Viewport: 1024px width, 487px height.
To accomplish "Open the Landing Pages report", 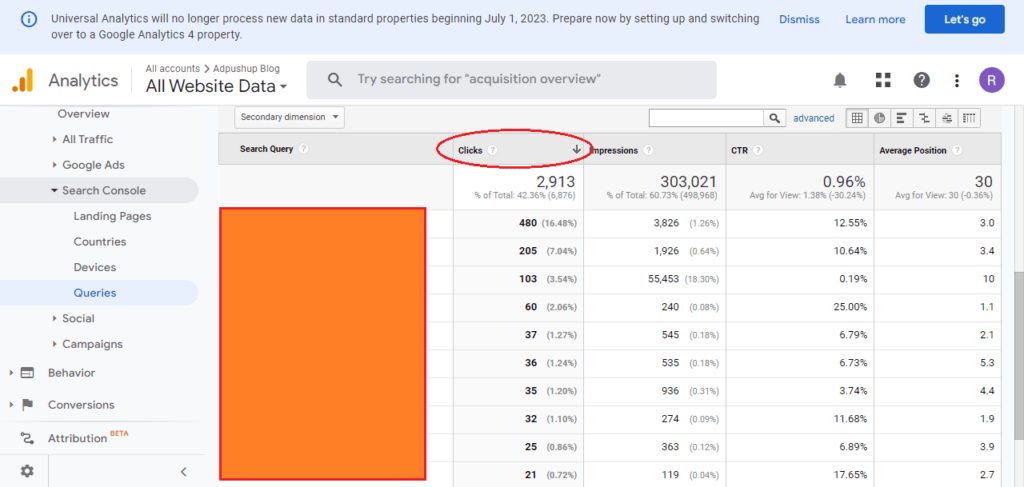I will pos(112,216).
